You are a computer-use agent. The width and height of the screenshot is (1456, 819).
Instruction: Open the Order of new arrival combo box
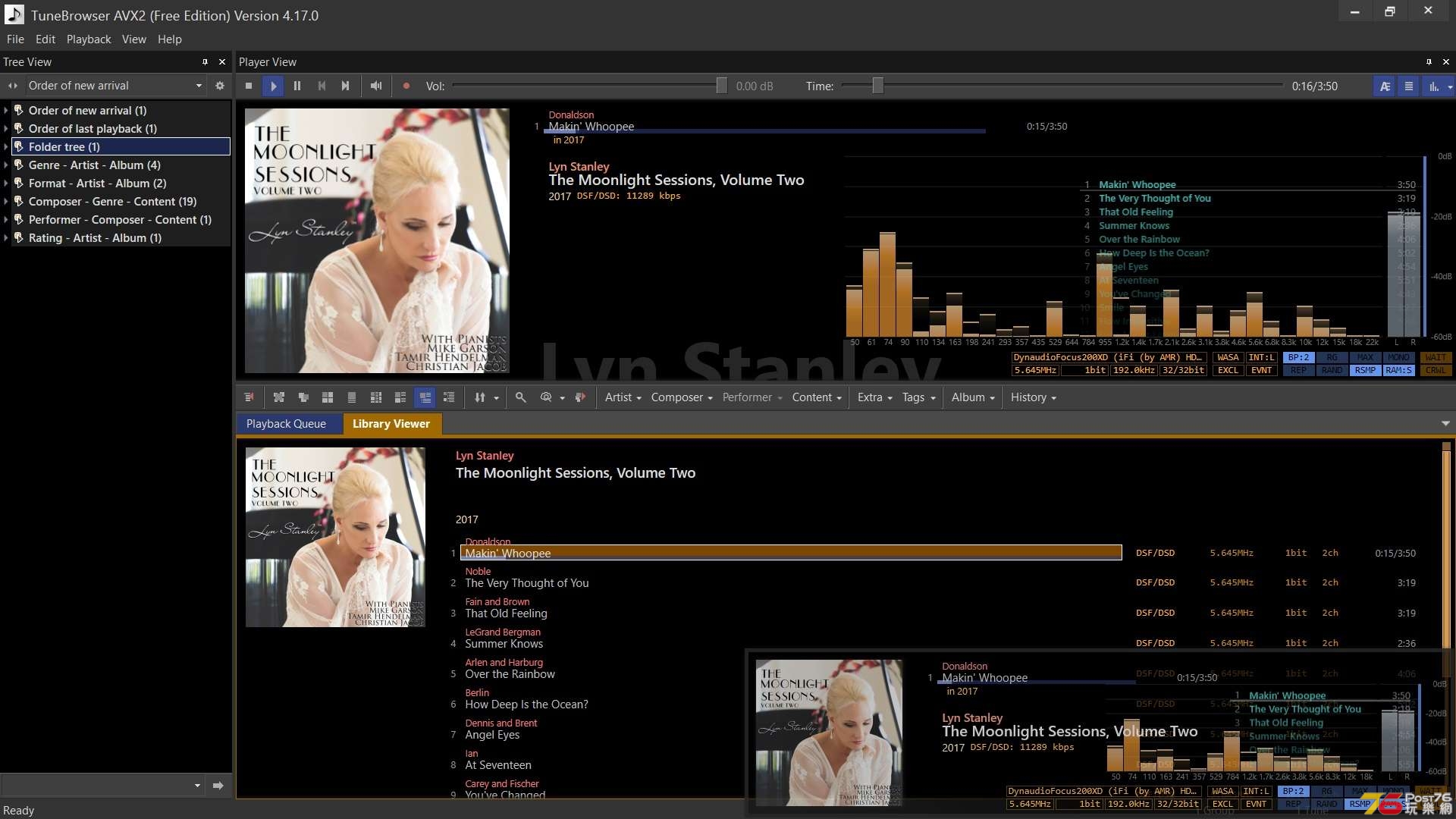115,86
